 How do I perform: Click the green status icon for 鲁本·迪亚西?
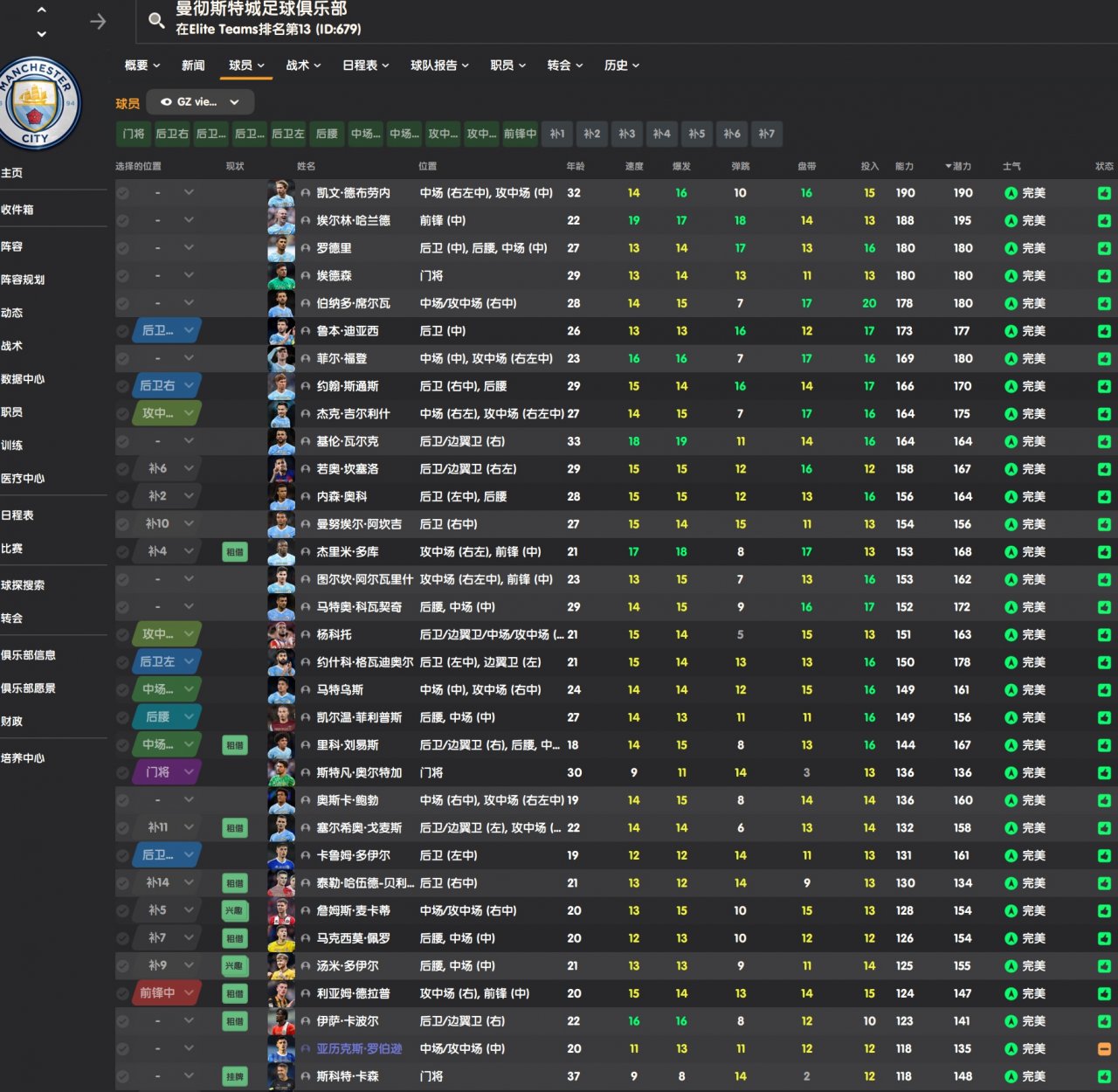pos(1104,331)
